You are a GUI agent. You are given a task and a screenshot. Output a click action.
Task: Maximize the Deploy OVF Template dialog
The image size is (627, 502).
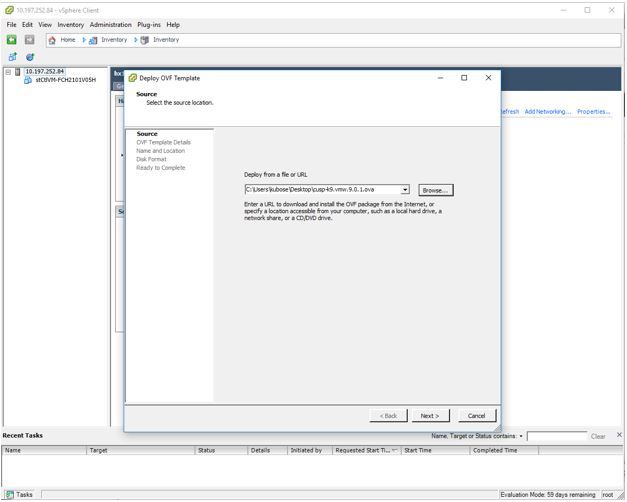(464, 78)
